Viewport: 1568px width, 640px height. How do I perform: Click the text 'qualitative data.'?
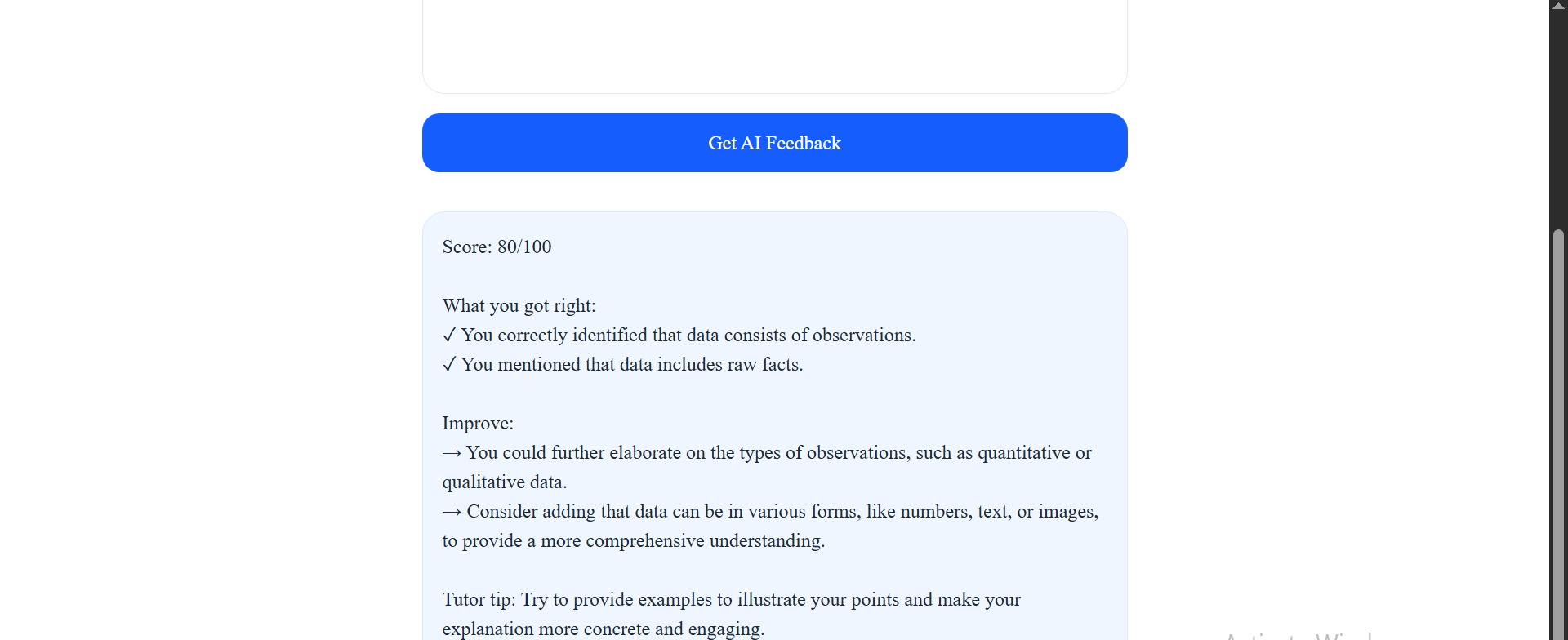tap(505, 482)
